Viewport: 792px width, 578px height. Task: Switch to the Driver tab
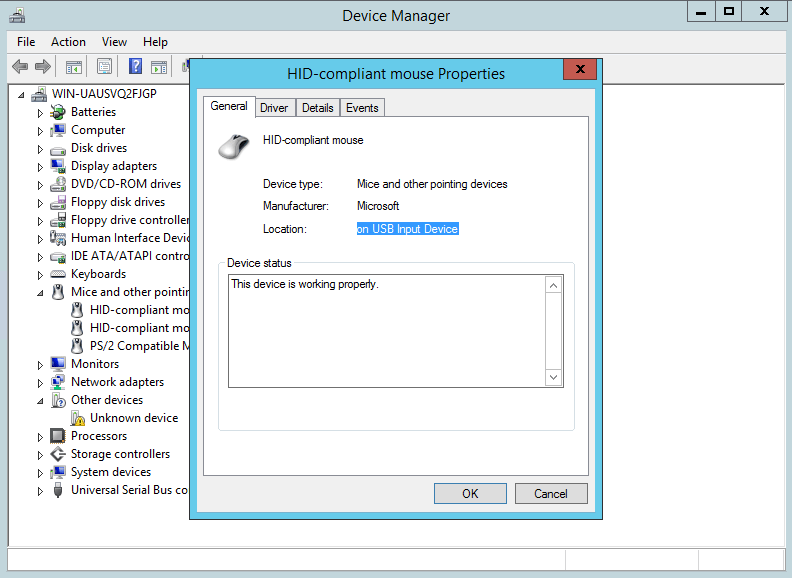tap(273, 108)
